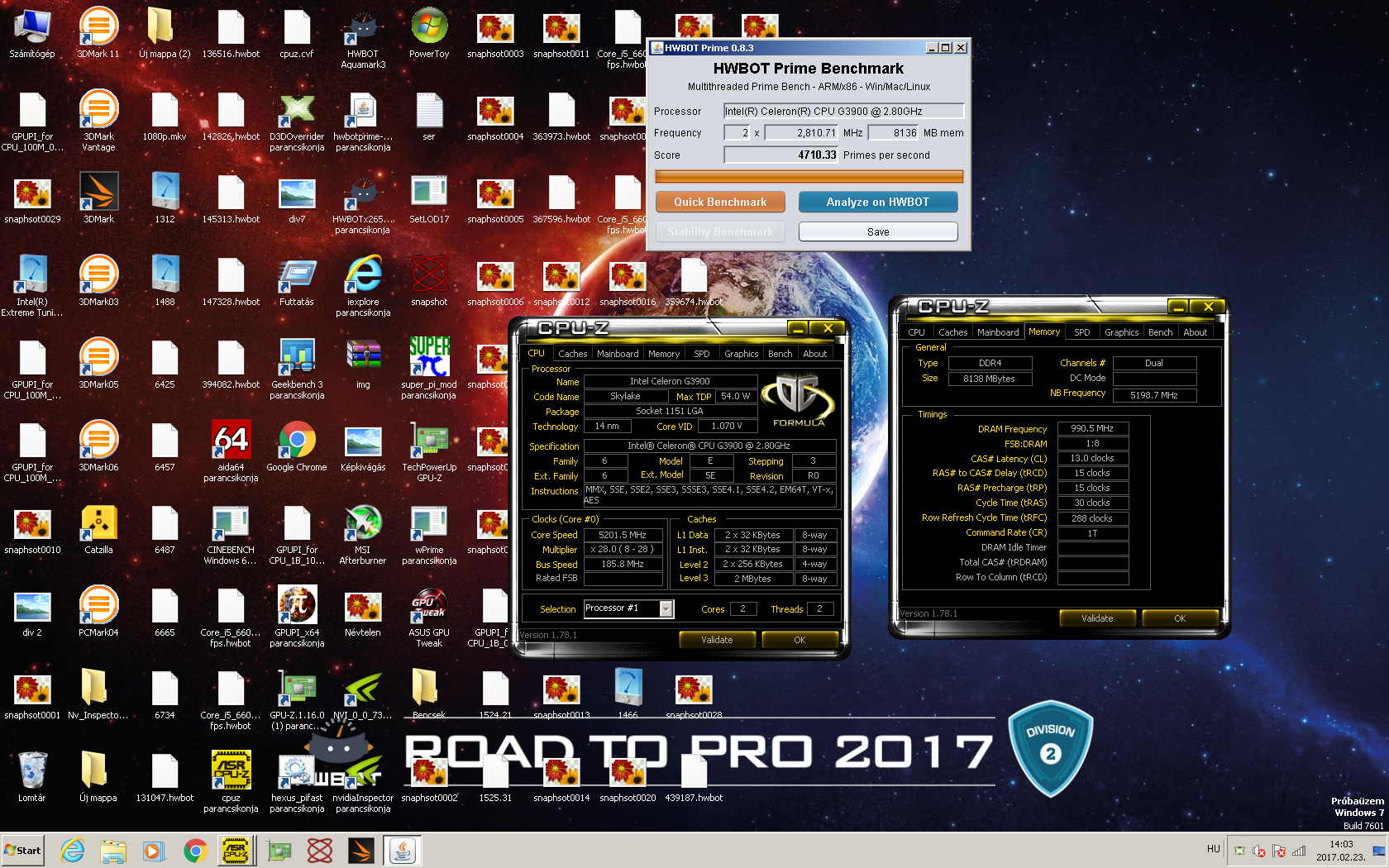Open 3DMark Vantage shortcut
This screenshot has height=868, width=1389.
pos(98,121)
